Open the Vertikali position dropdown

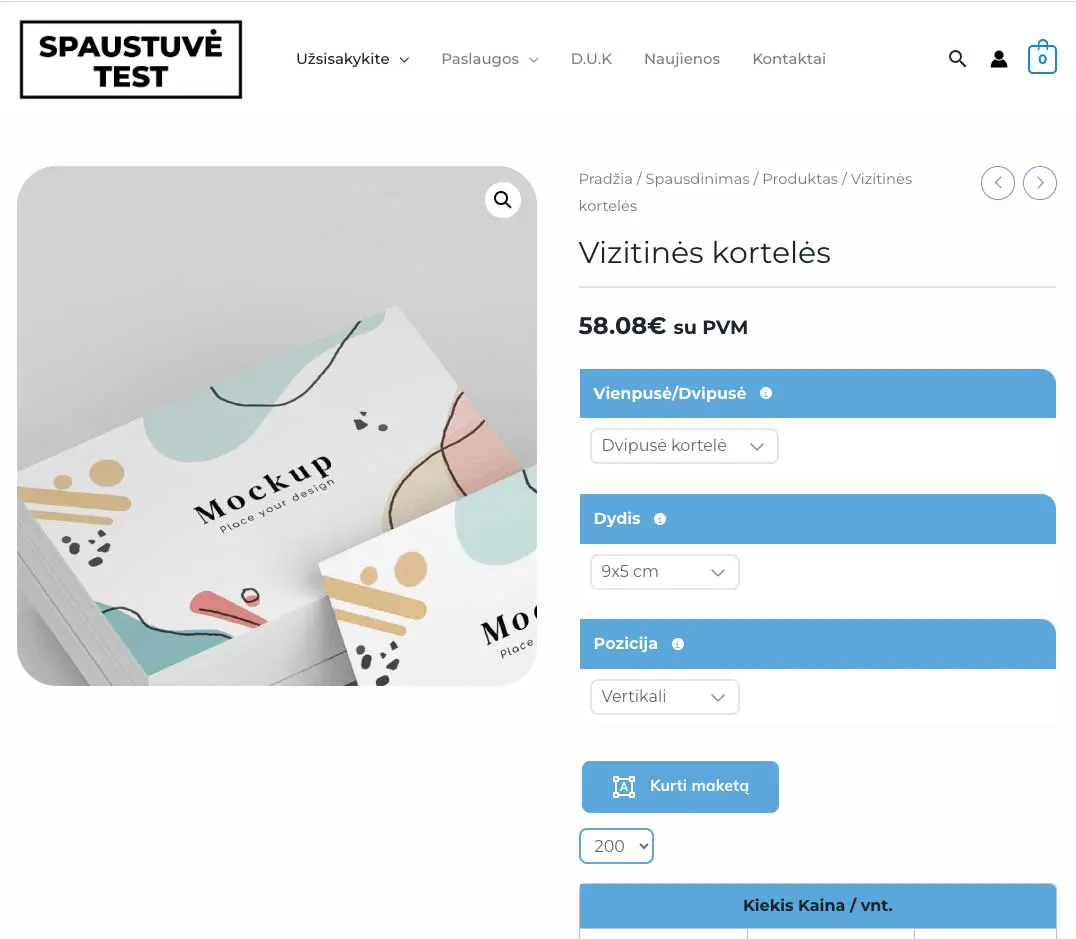click(664, 697)
